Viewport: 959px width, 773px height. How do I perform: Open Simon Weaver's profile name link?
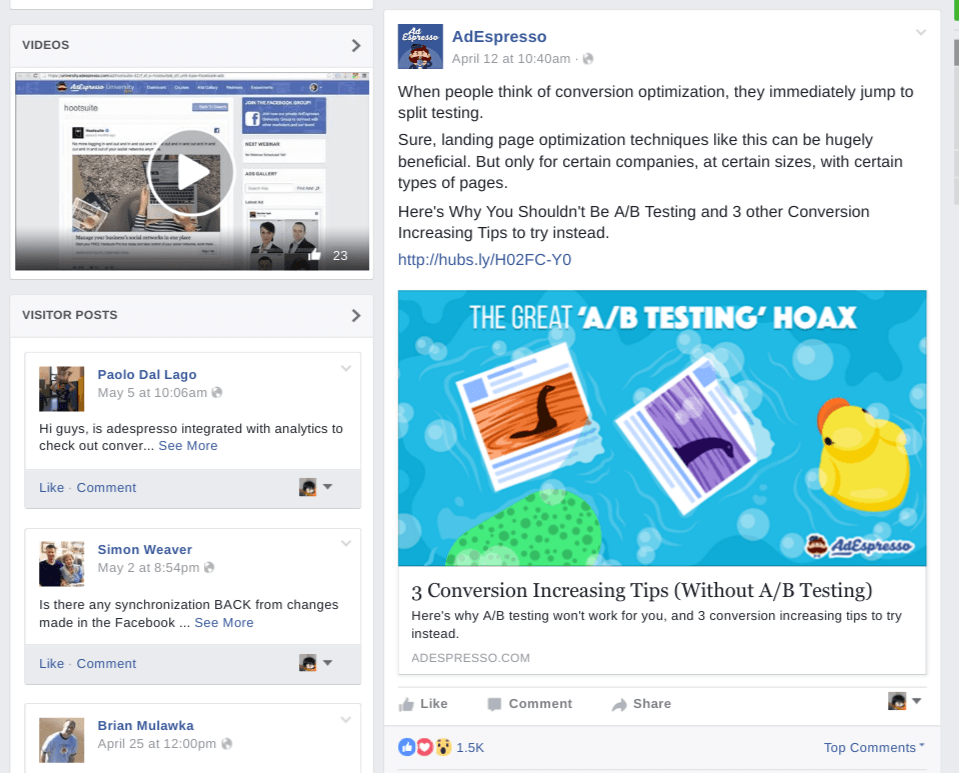pos(145,550)
